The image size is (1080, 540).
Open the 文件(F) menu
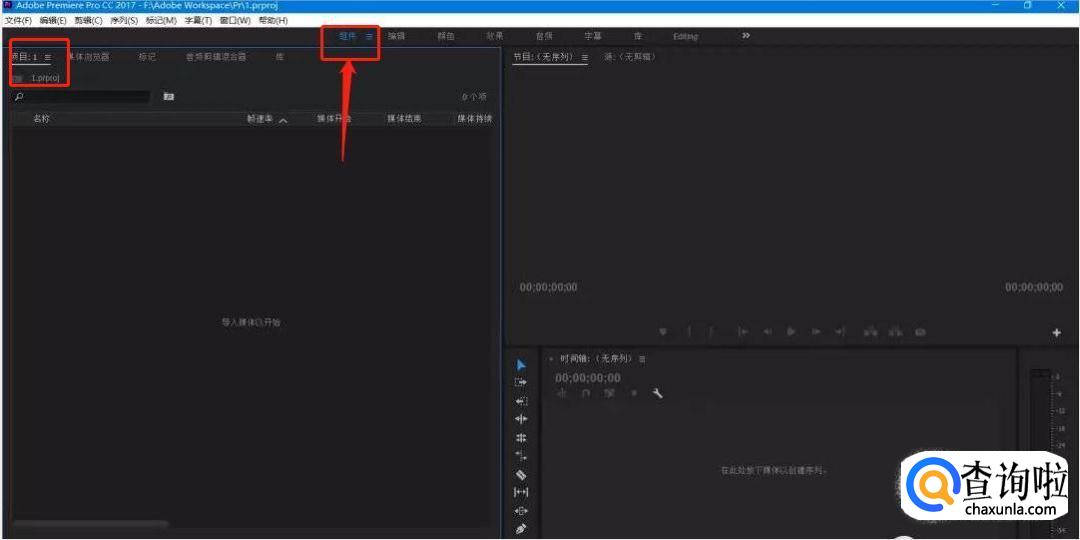pyautogui.click(x=18, y=20)
